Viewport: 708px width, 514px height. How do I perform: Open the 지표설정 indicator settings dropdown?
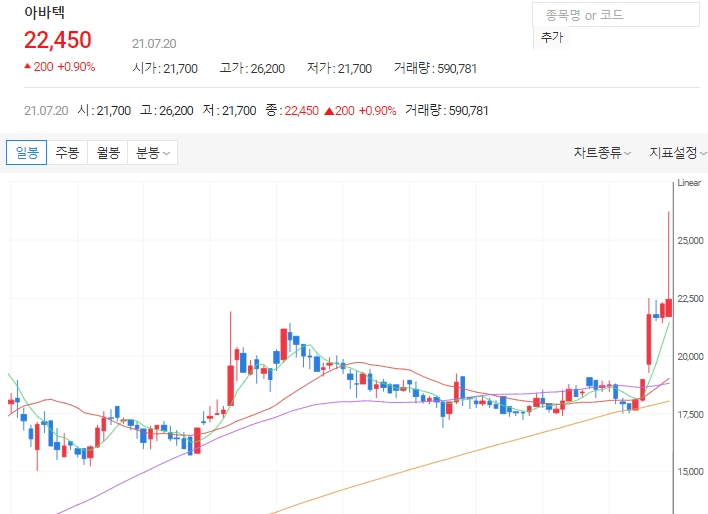pos(678,153)
